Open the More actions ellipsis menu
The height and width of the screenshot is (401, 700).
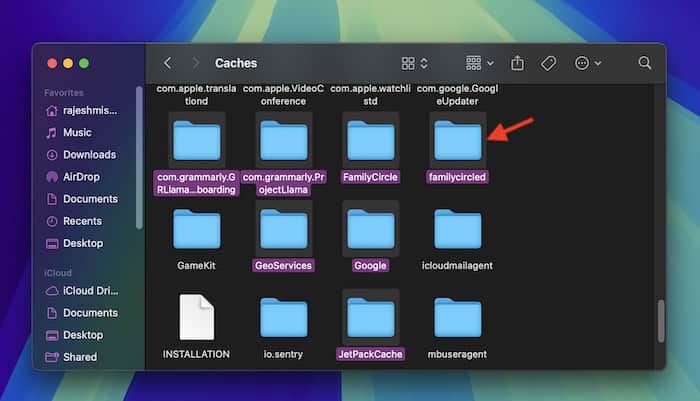[x=588, y=63]
